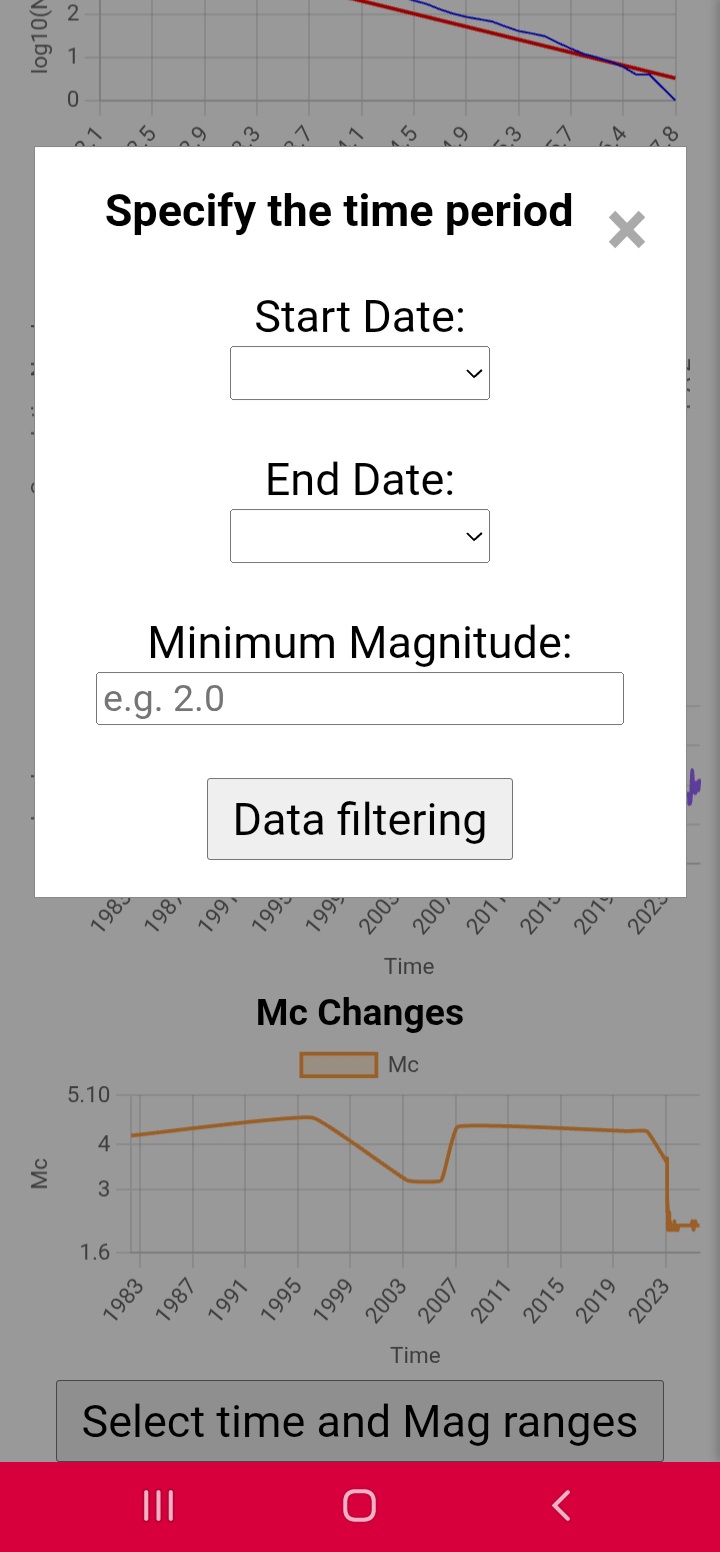
Task: Expand the End Date dropdown
Action: coord(360,536)
